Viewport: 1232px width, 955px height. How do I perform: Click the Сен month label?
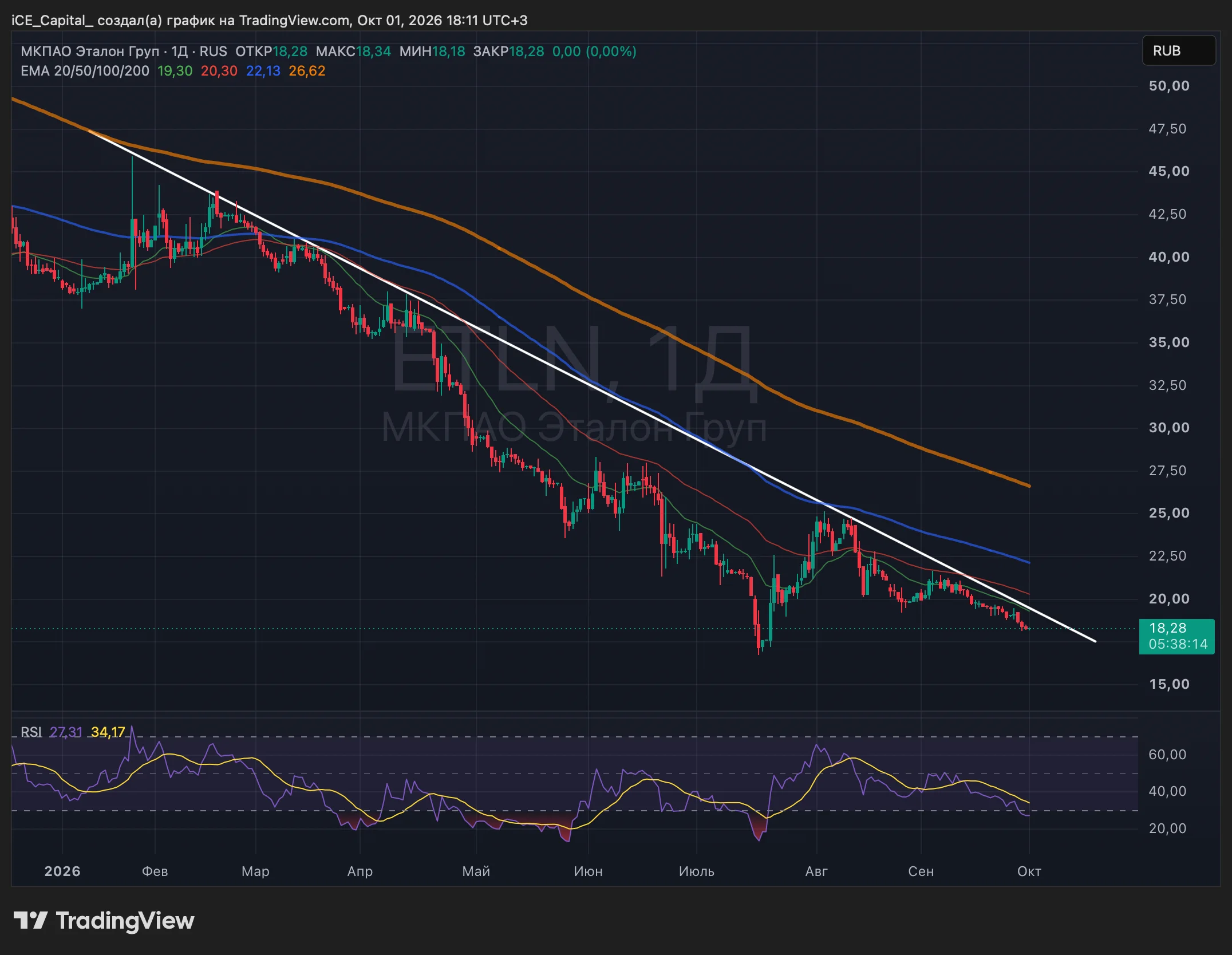point(921,871)
